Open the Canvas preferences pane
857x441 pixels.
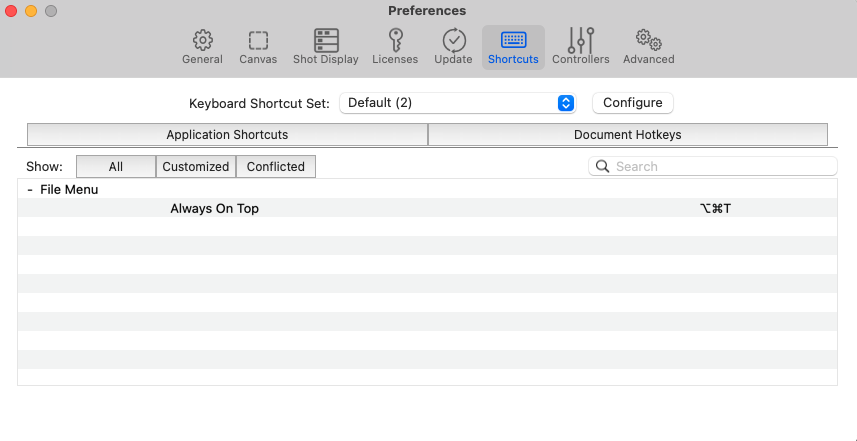pyautogui.click(x=258, y=47)
